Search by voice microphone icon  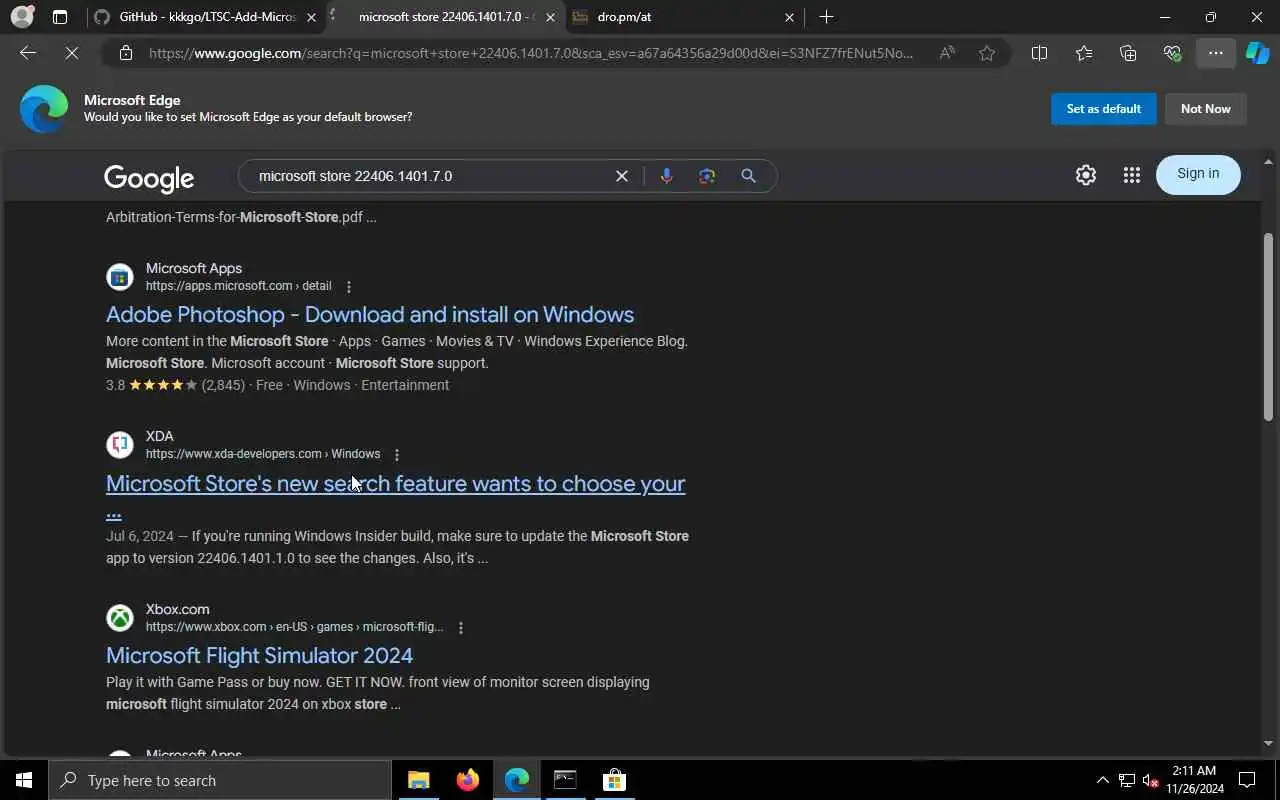(666, 176)
